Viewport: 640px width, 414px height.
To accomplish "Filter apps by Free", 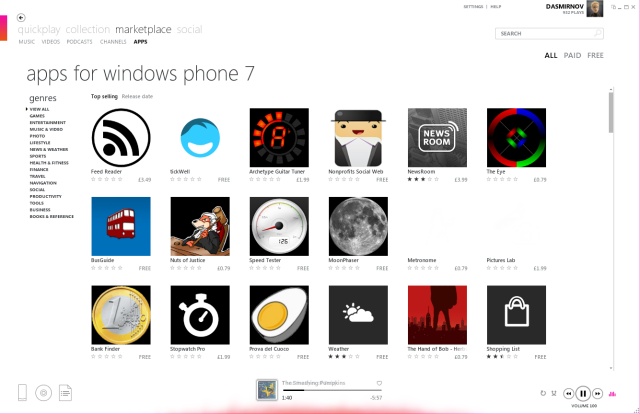I will click(x=596, y=56).
